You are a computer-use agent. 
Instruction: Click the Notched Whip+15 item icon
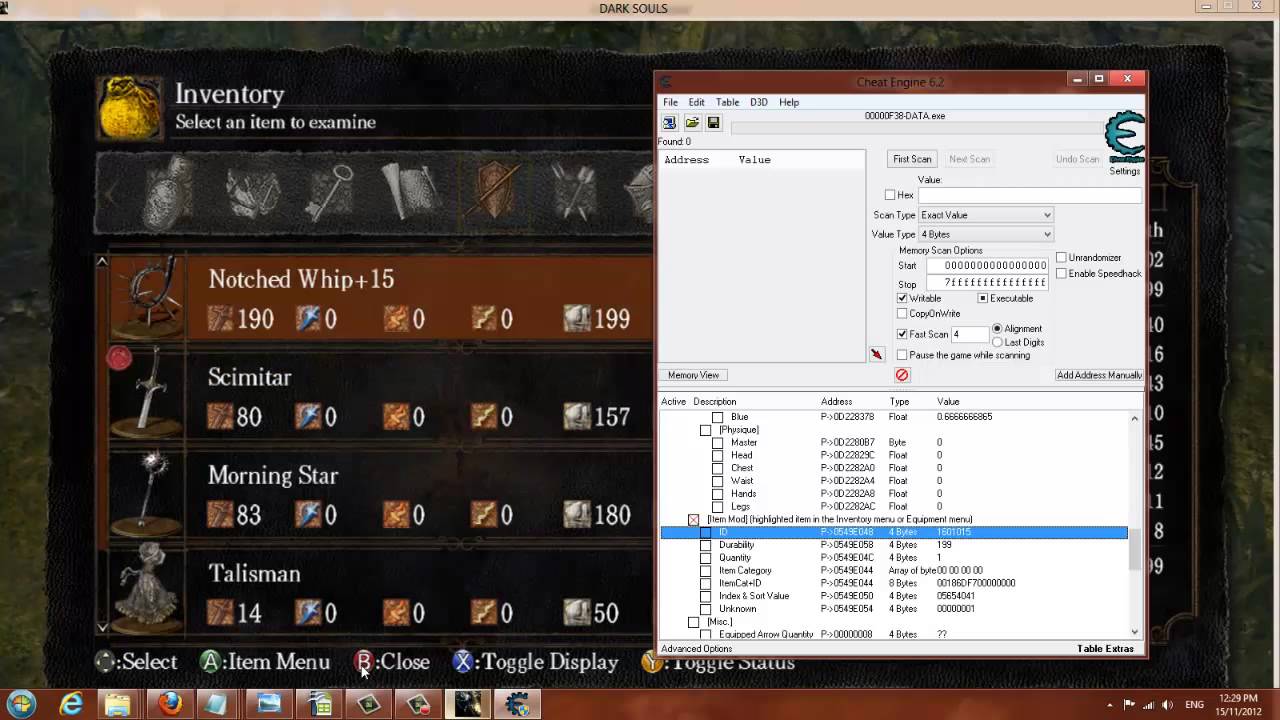(x=147, y=297)
